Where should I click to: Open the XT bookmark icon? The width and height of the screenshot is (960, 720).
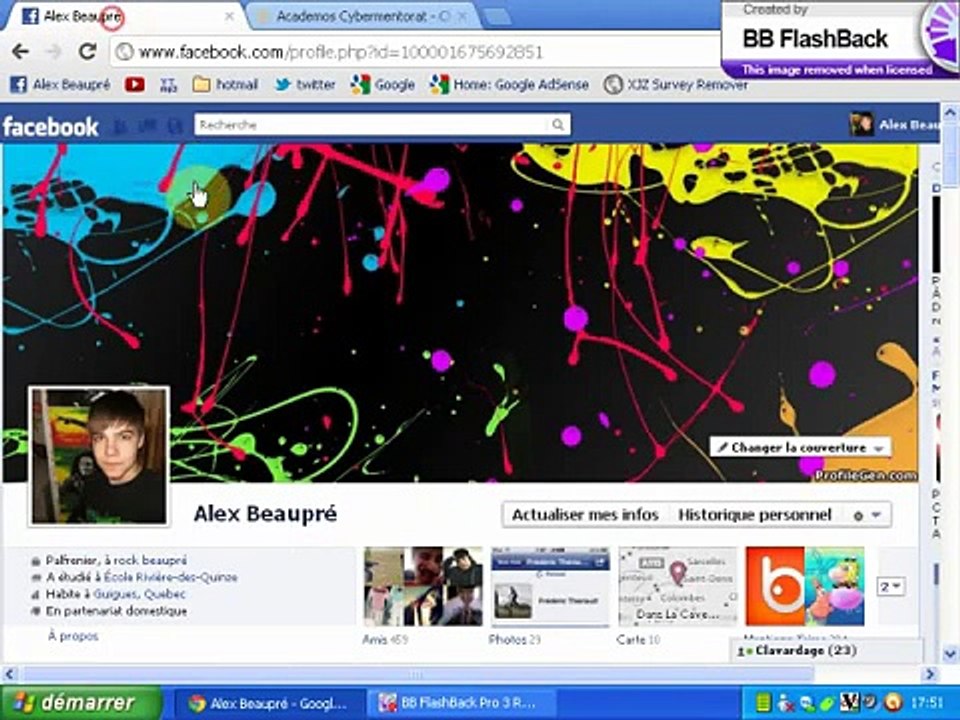pyautogui.click(x=168, y=84)
